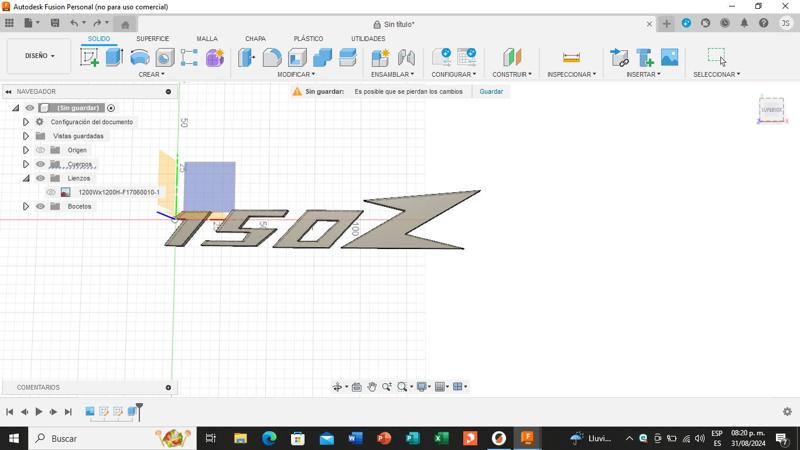This screenshot has height=450, width=800.
Task: Expand the Cuerpos folder
Action: [26, 164]
